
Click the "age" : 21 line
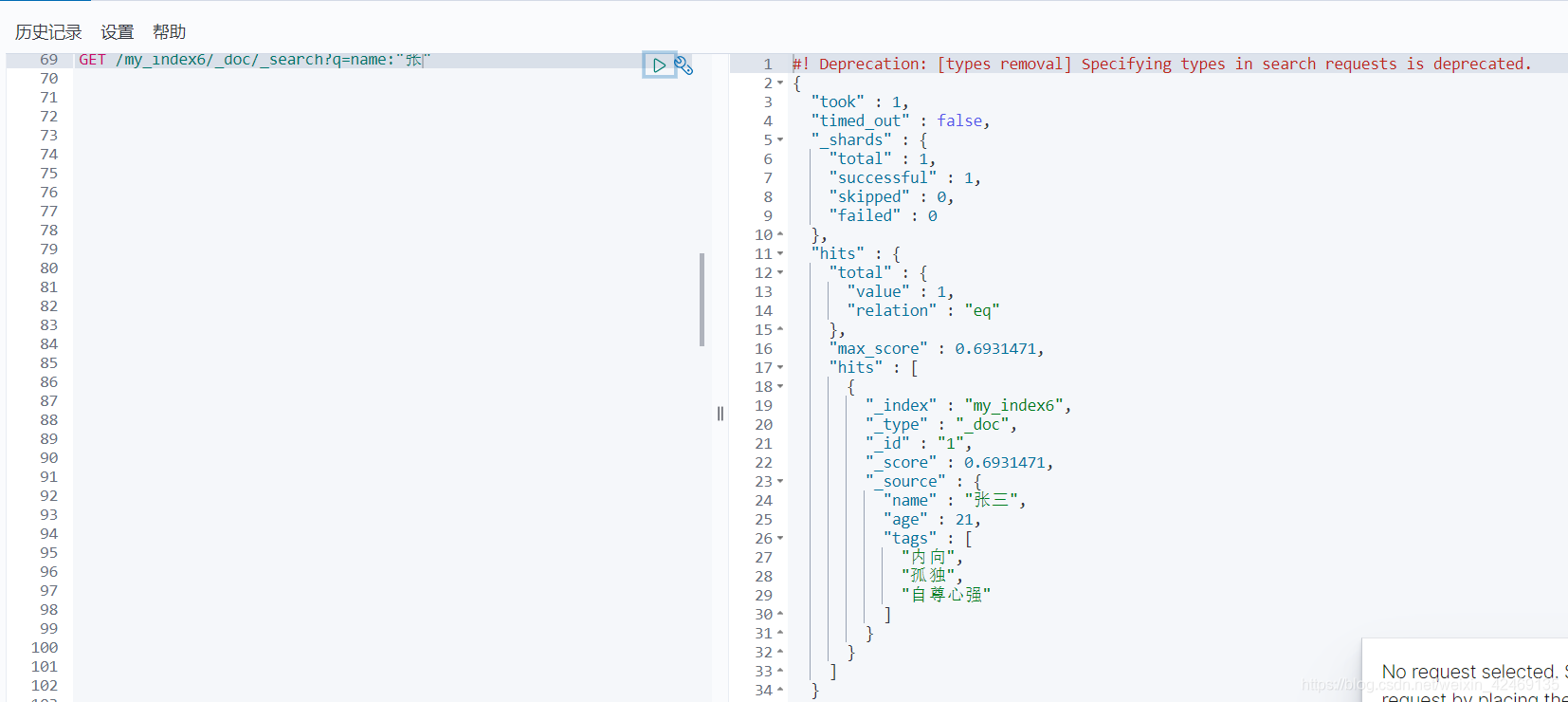[932, 519]
